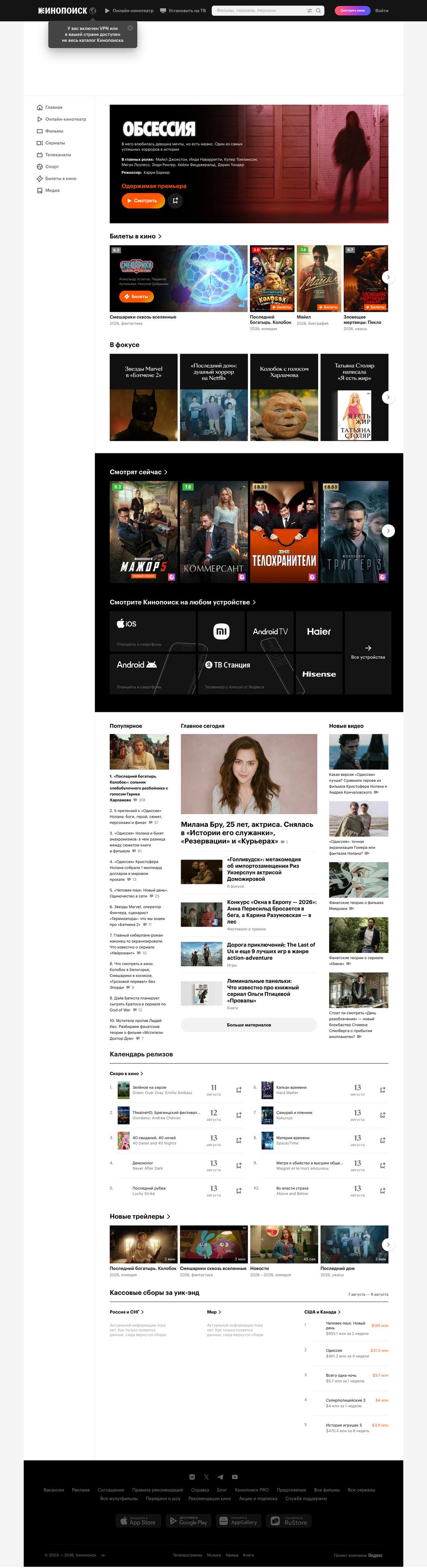Open Последний богатырь. Колобок ticket poster
Screen dimensions: 427x1568
click(x=272, y=278)
